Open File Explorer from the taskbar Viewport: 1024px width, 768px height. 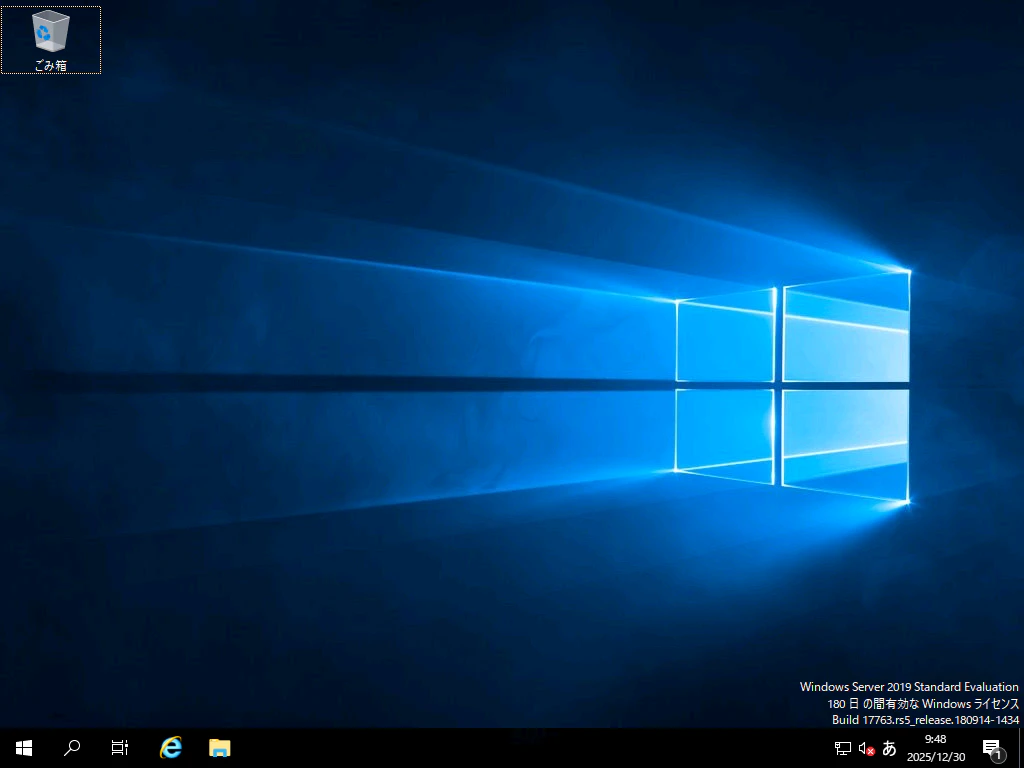[219, 747]
